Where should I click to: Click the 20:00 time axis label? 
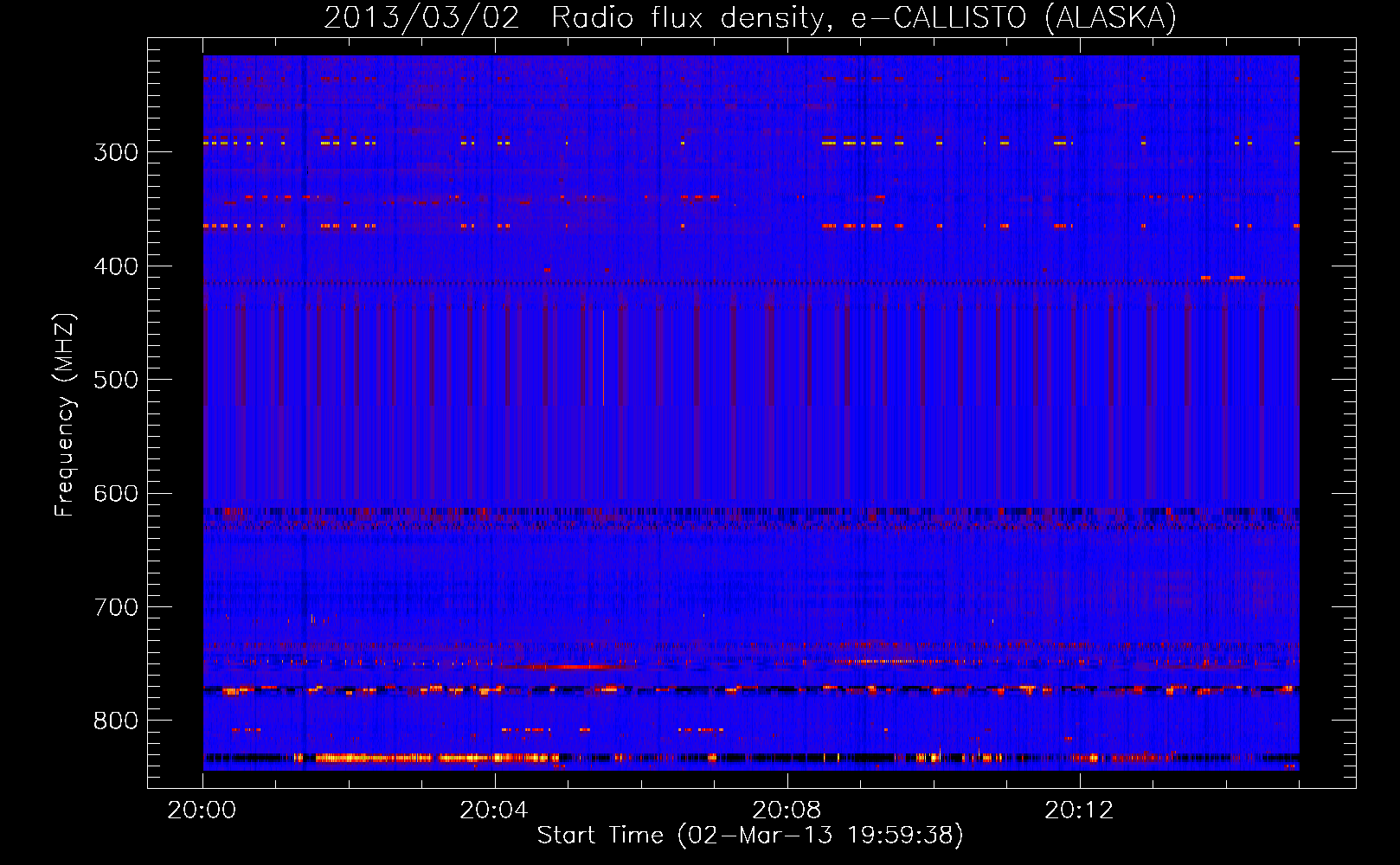coord(202,811)
